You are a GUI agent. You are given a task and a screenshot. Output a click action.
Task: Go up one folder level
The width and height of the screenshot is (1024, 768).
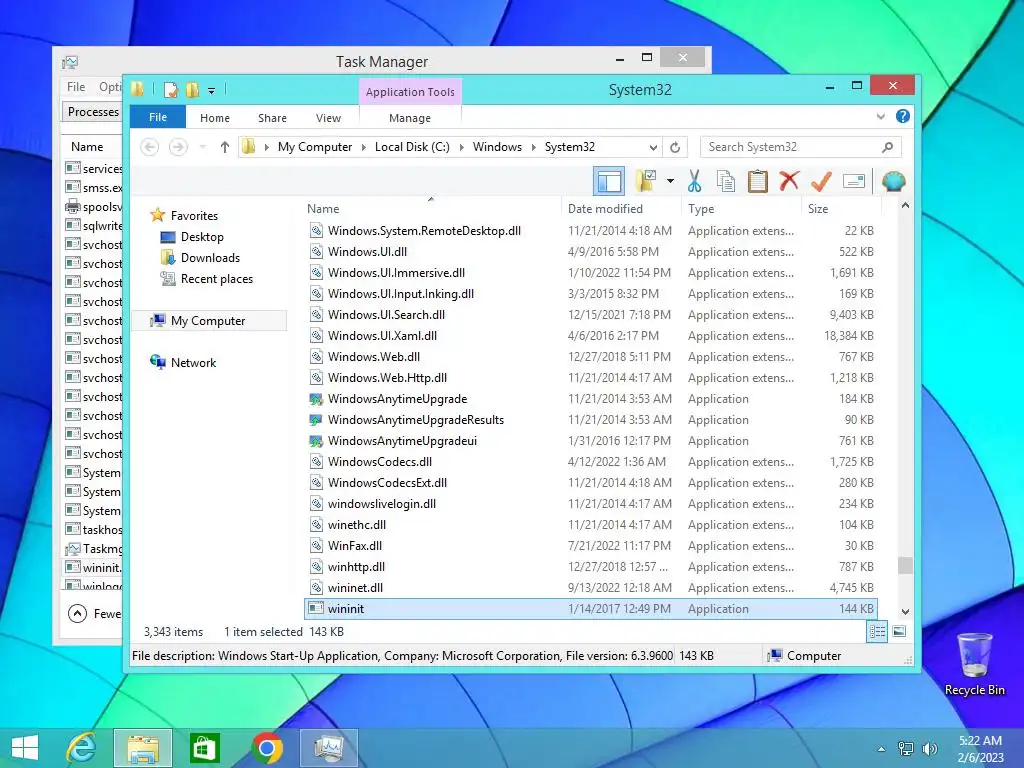pyautogui.click(x=225, y=147)
